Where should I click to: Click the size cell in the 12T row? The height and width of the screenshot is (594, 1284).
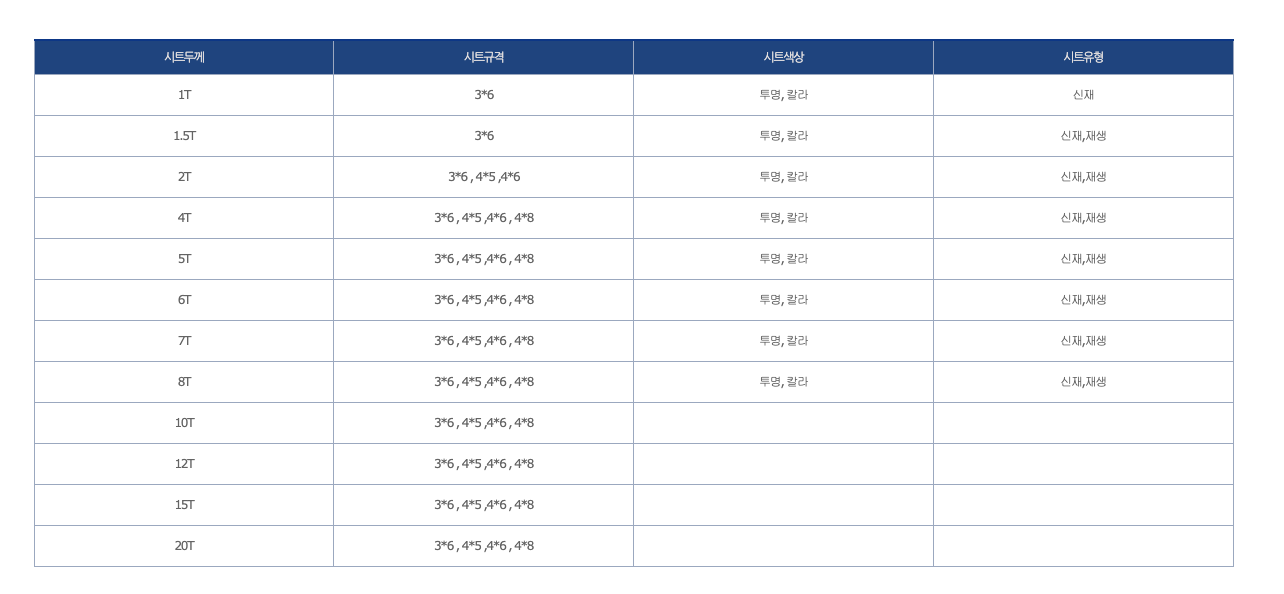(484, 464)
